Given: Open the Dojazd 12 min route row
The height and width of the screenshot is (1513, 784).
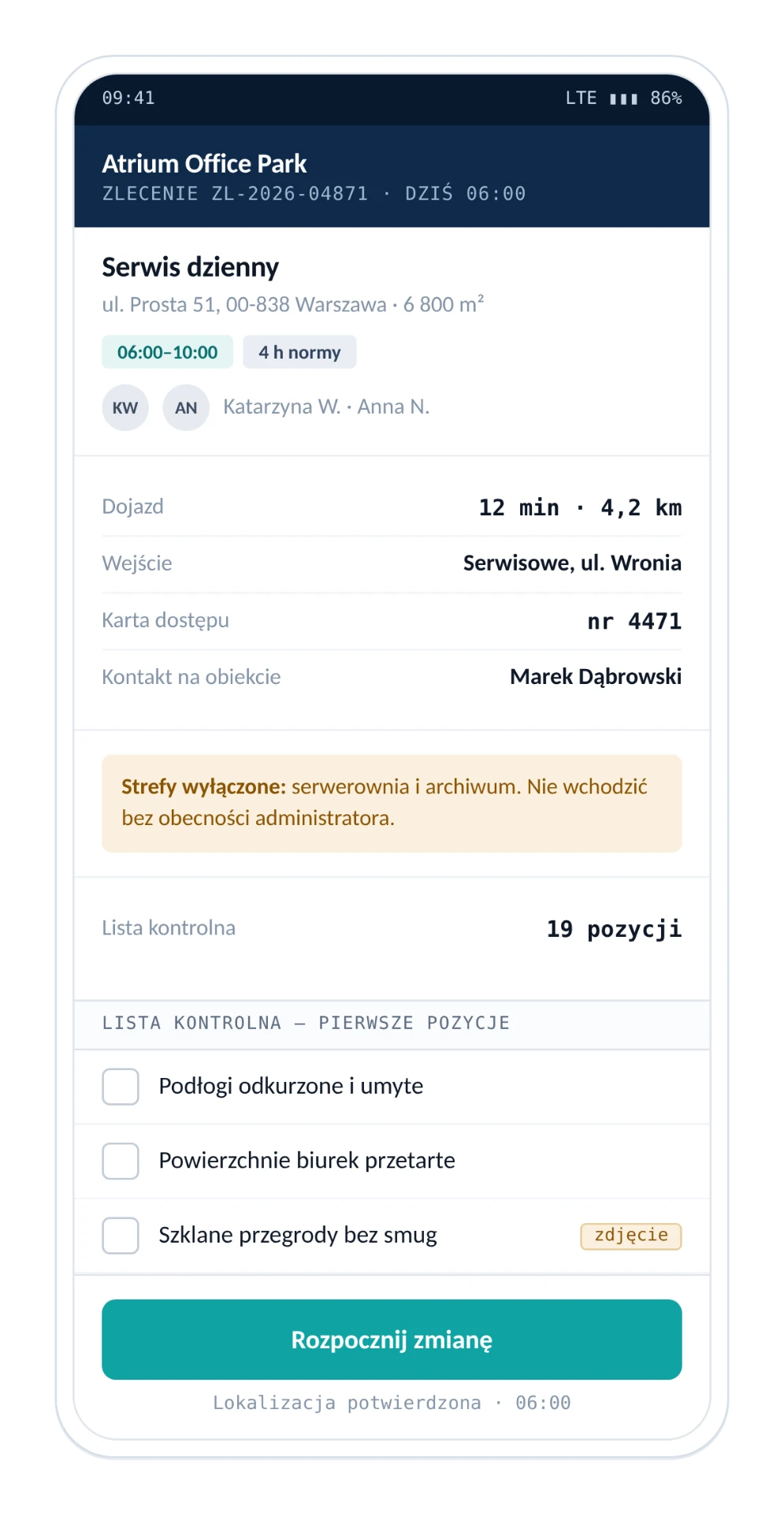Looking at the screenshot, I should 392,507.
